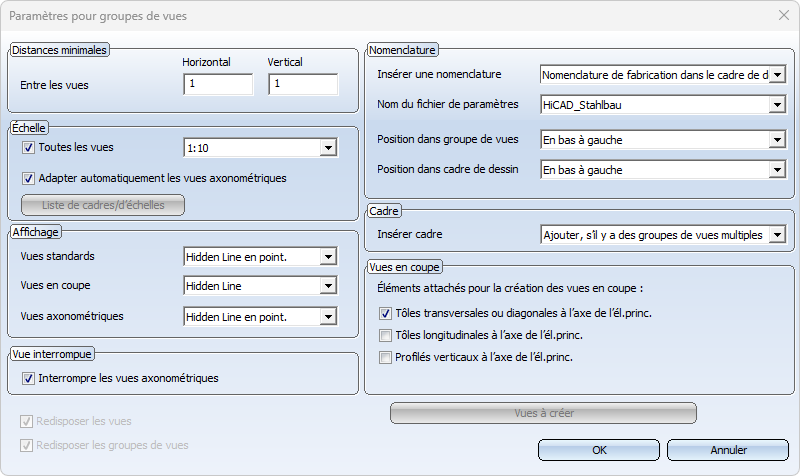Click the Horizontal distance input field
This screenshot has height=476, width=800.
(218, 85)
